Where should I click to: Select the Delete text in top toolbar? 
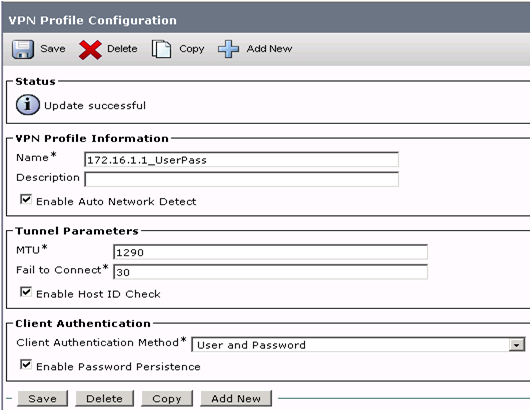122,49
